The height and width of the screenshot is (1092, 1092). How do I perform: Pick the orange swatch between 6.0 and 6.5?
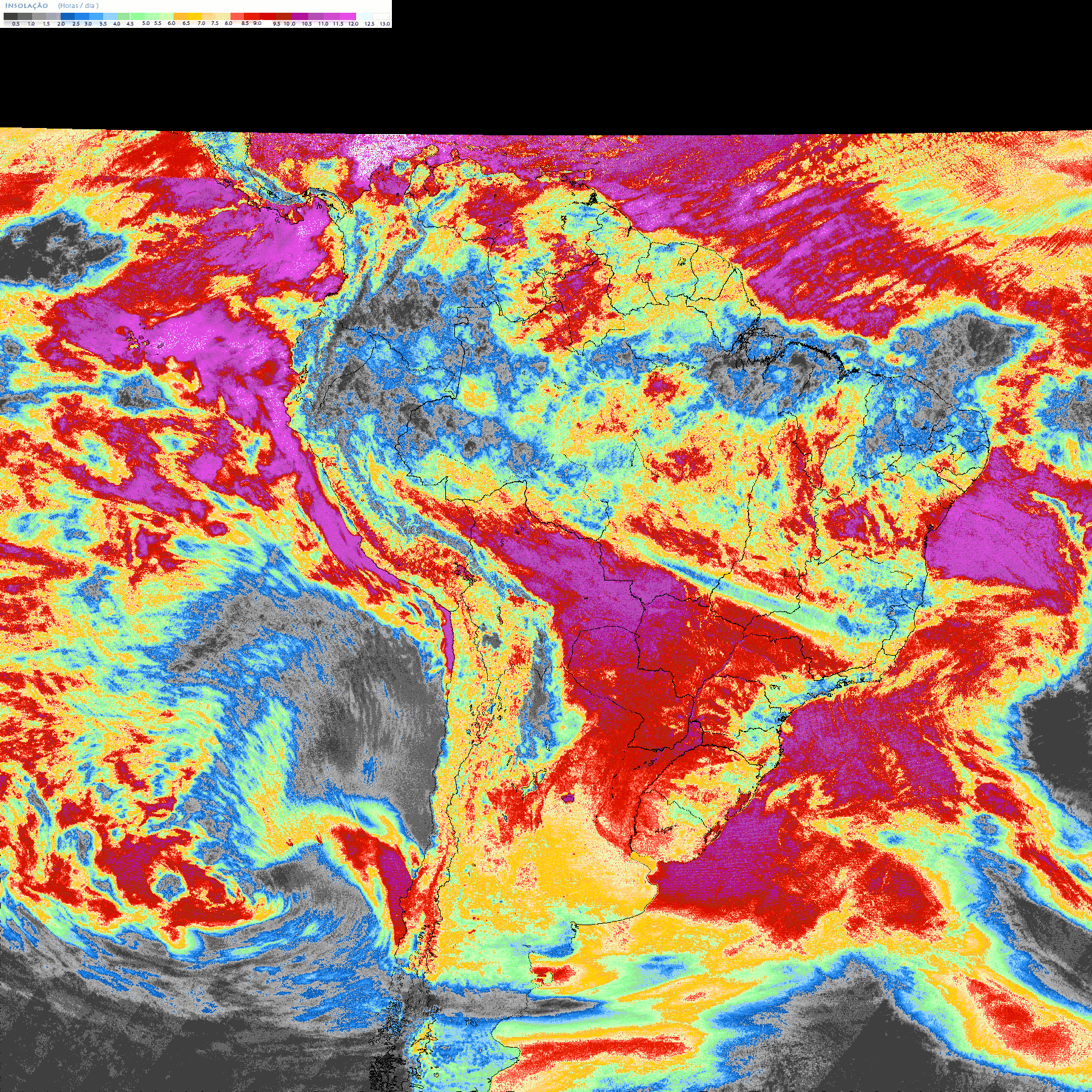tap(180, 16)
